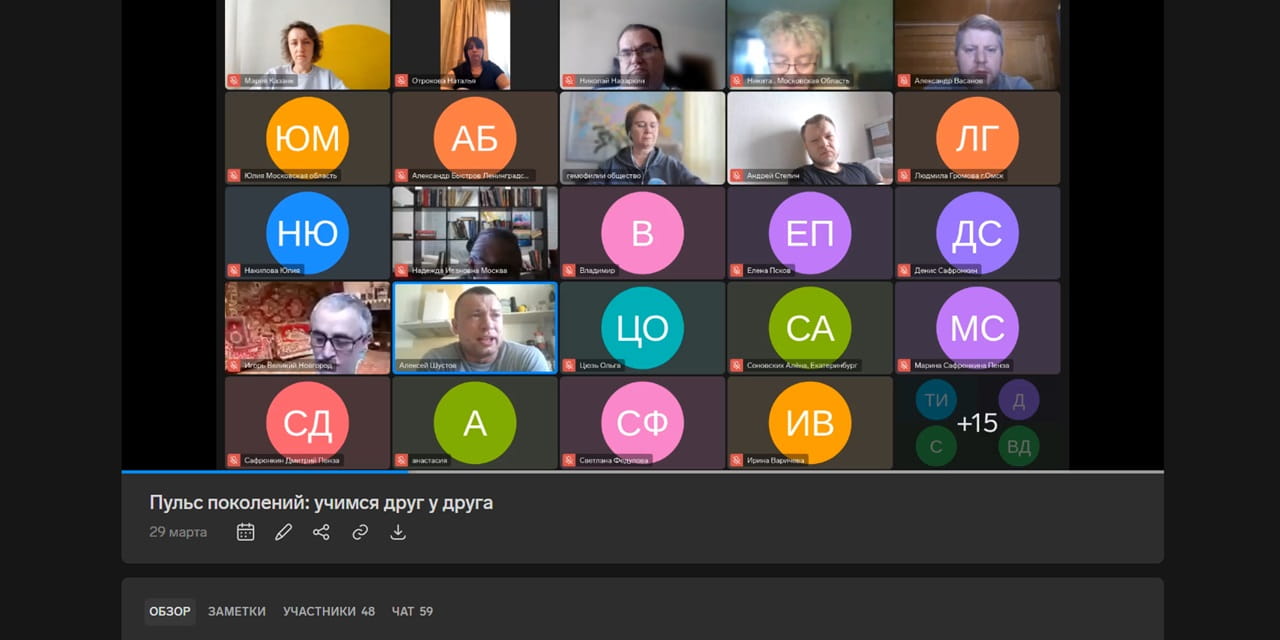1280x640 pixels.
Task: Select Алексей Шустов's highlighted video tile
Action: pos(475,327)
